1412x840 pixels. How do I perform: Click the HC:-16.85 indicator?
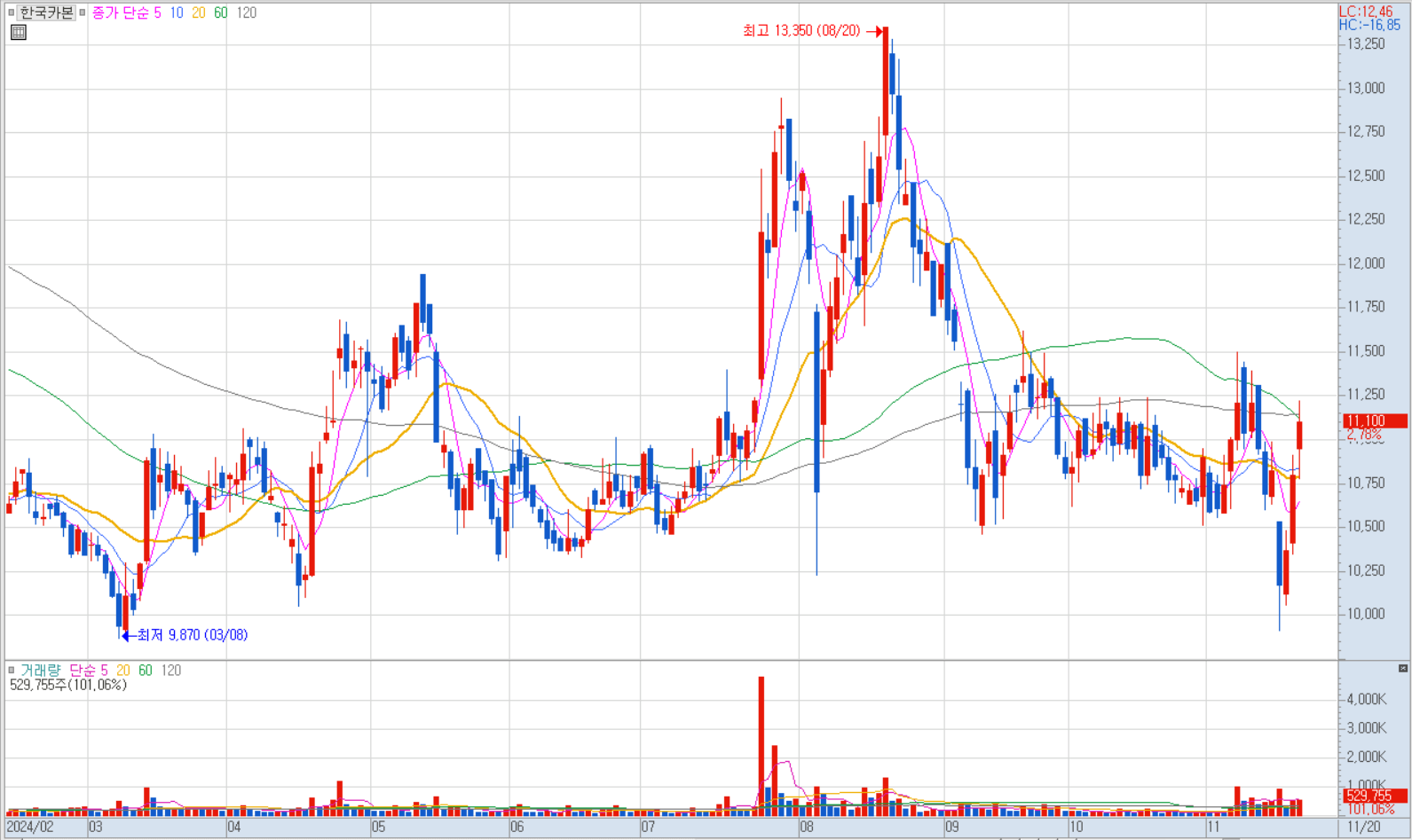(x=1369, y=25)
